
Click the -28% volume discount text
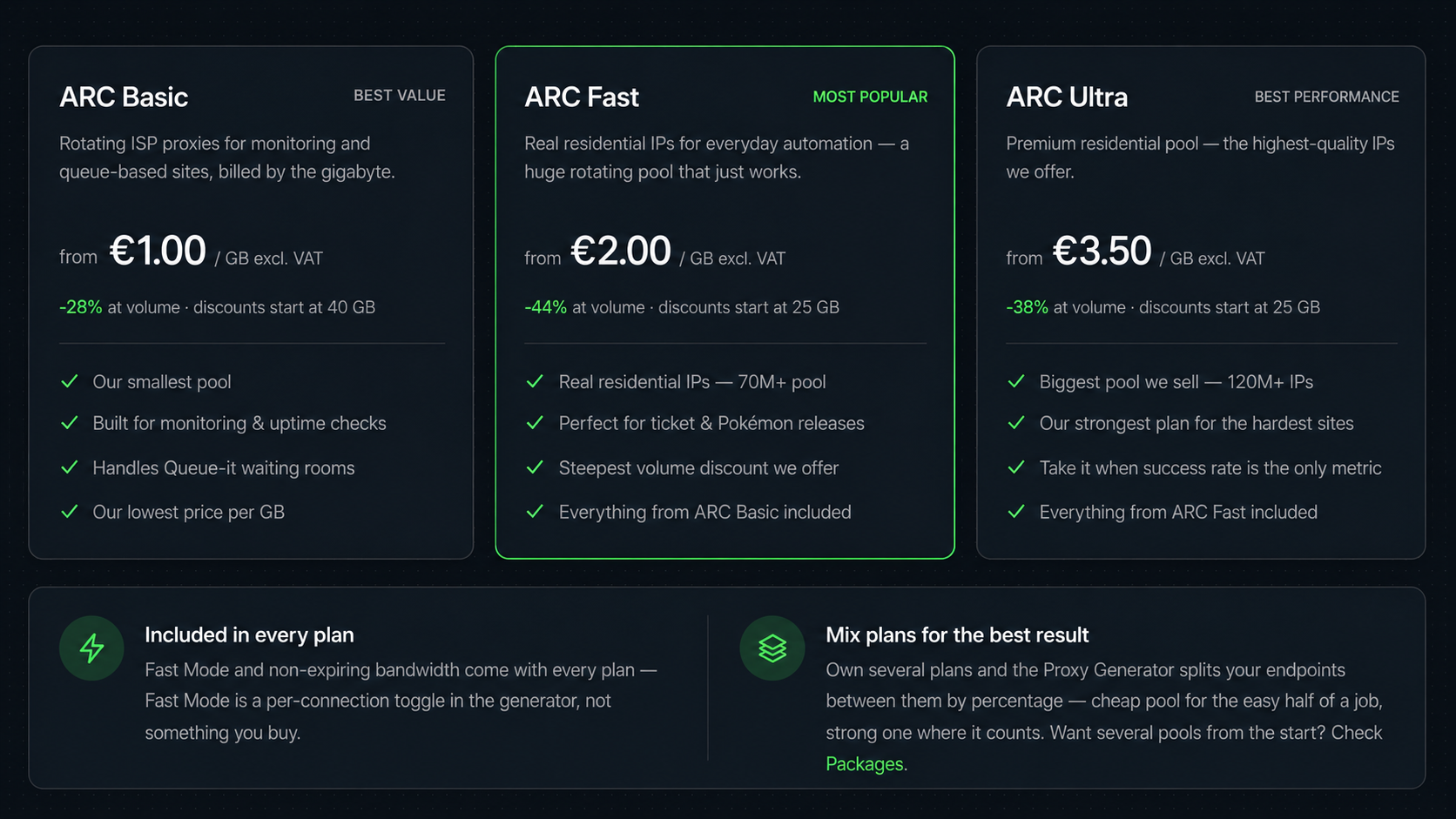[80, 307]
